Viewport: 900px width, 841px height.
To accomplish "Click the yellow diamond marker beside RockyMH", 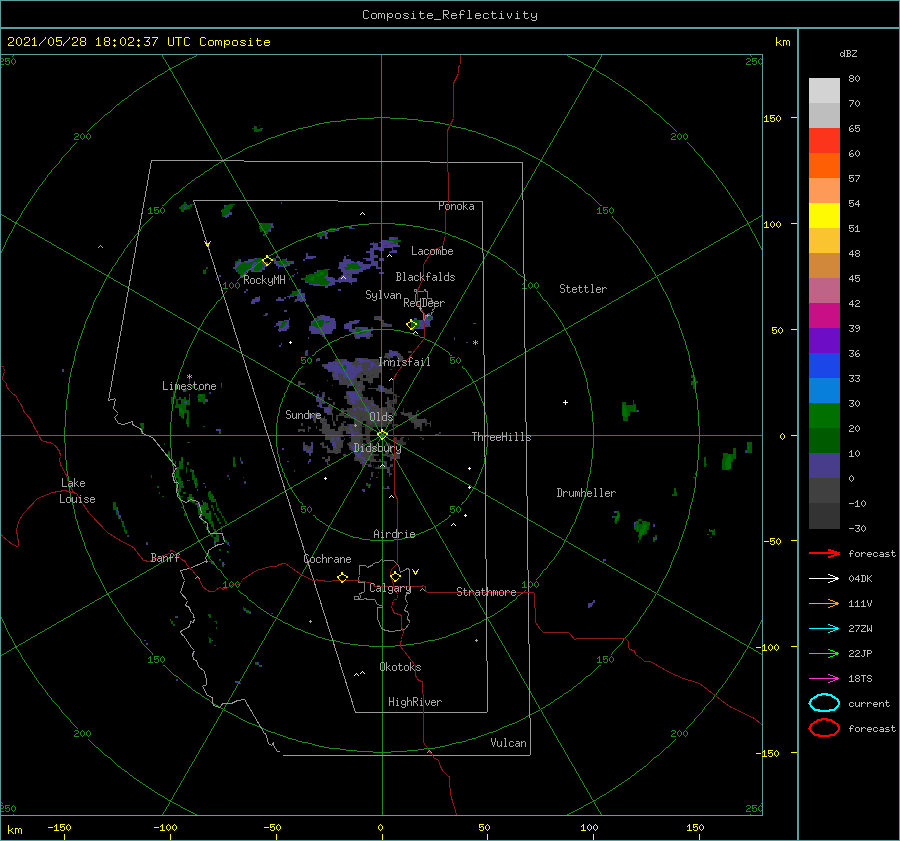I will [267, 261].
